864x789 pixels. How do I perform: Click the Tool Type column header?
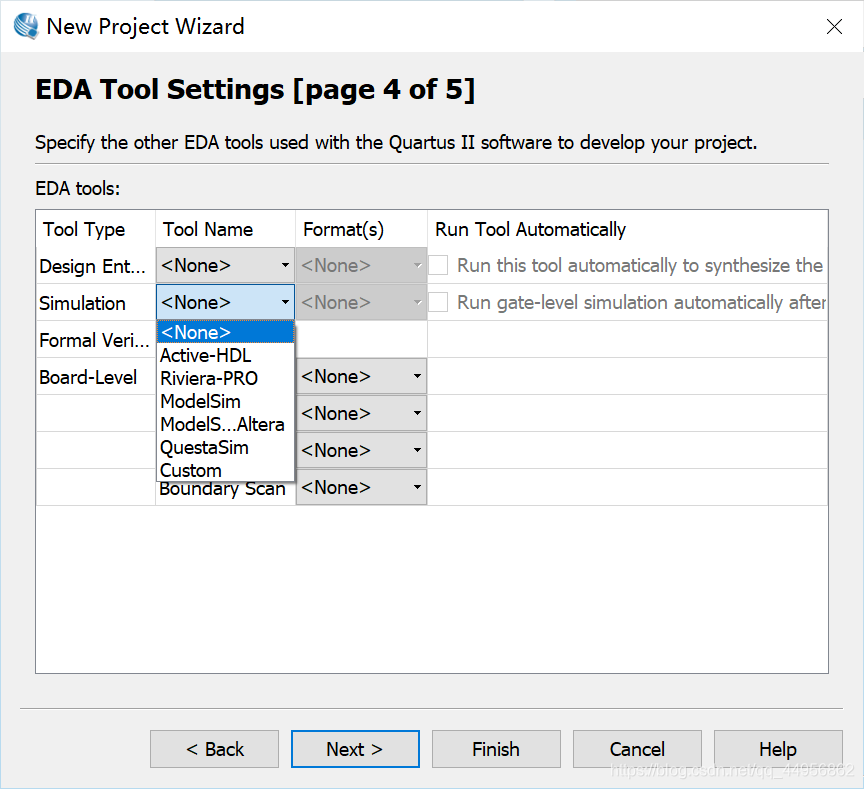tap(96, 229)
